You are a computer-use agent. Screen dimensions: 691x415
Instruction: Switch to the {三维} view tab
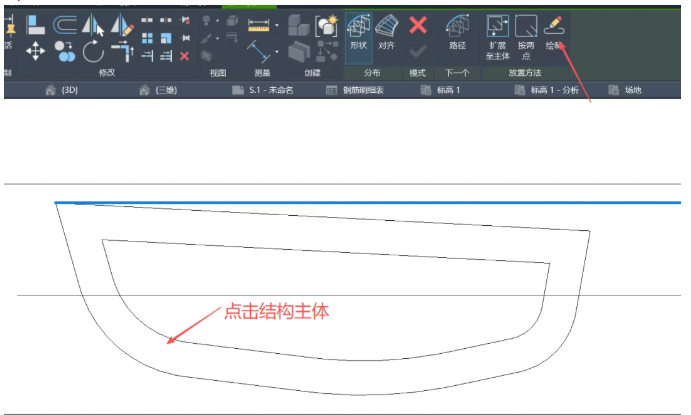(x=158, y=90)
